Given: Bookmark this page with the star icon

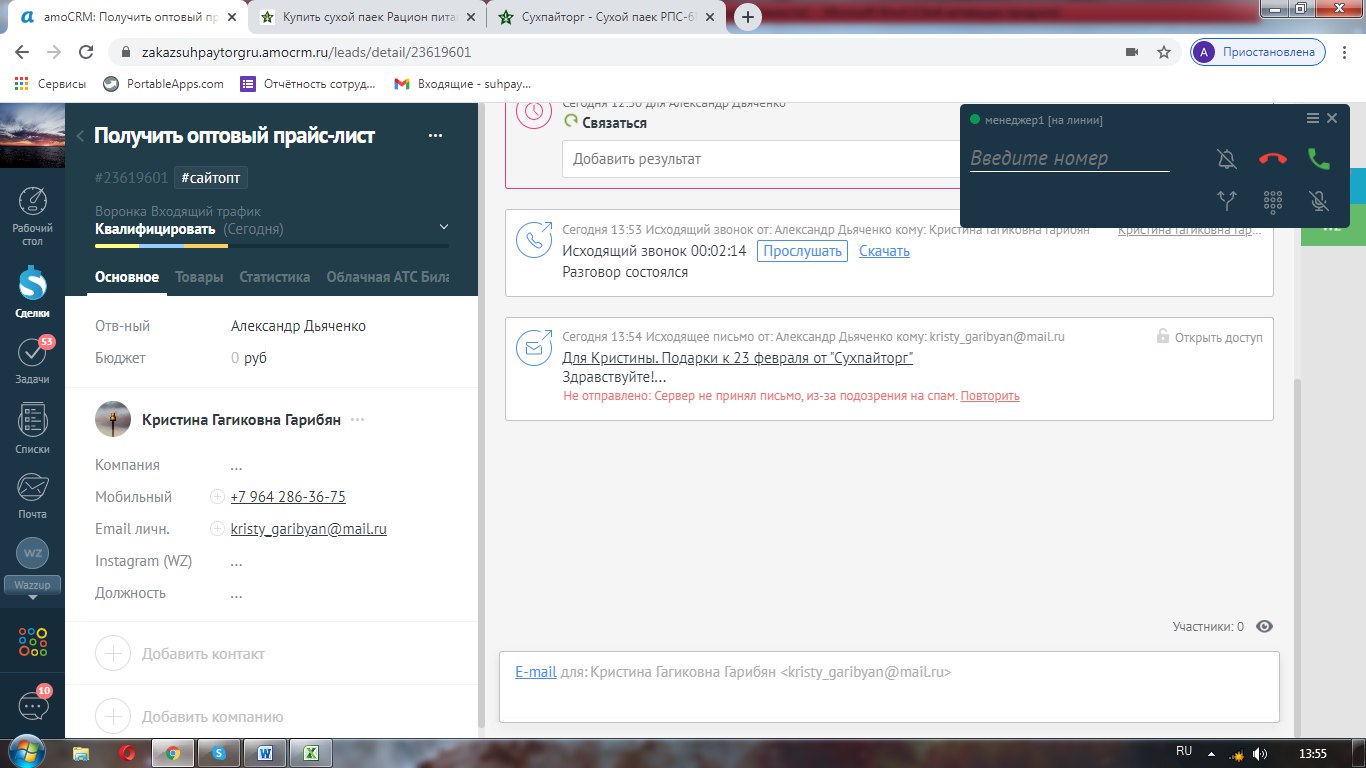Looking at the screenshot, I should coord(1164,52).
